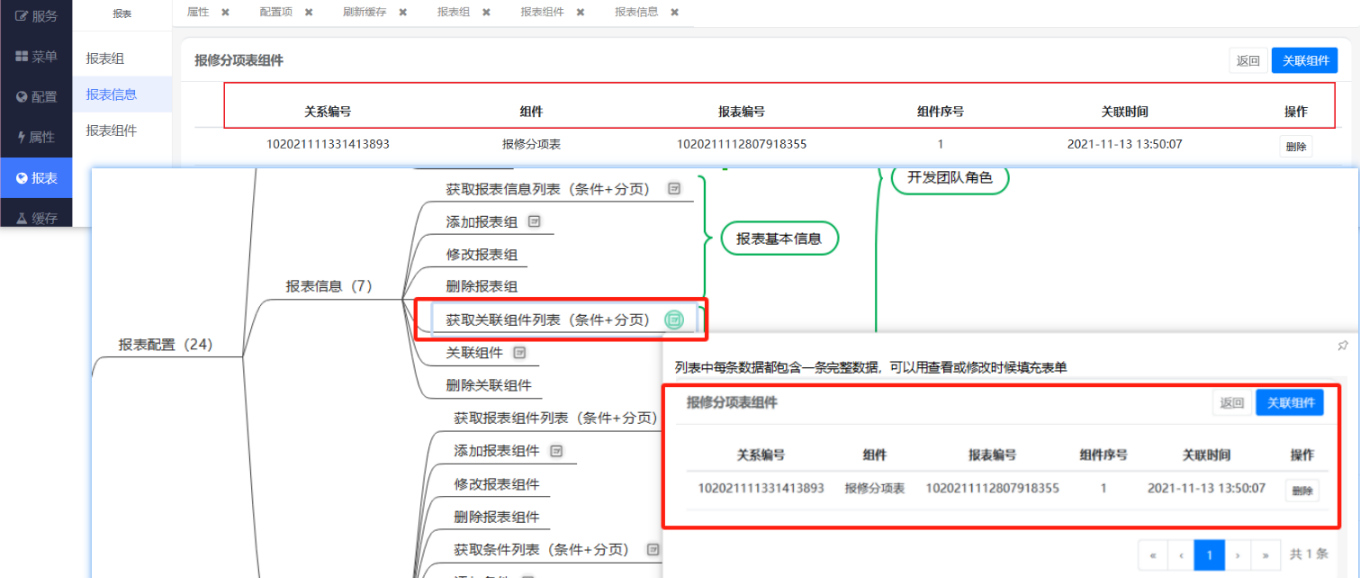The image size is (1360, 578).
Task: Select the 修改报表组件 mind-map node
Action: [497, 484]
